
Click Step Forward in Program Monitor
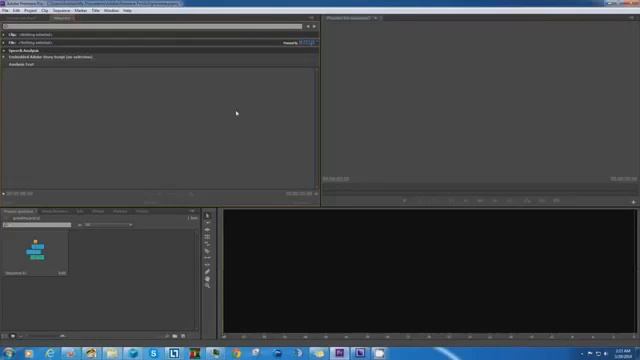pyautogui.click(x=495, y=201)
